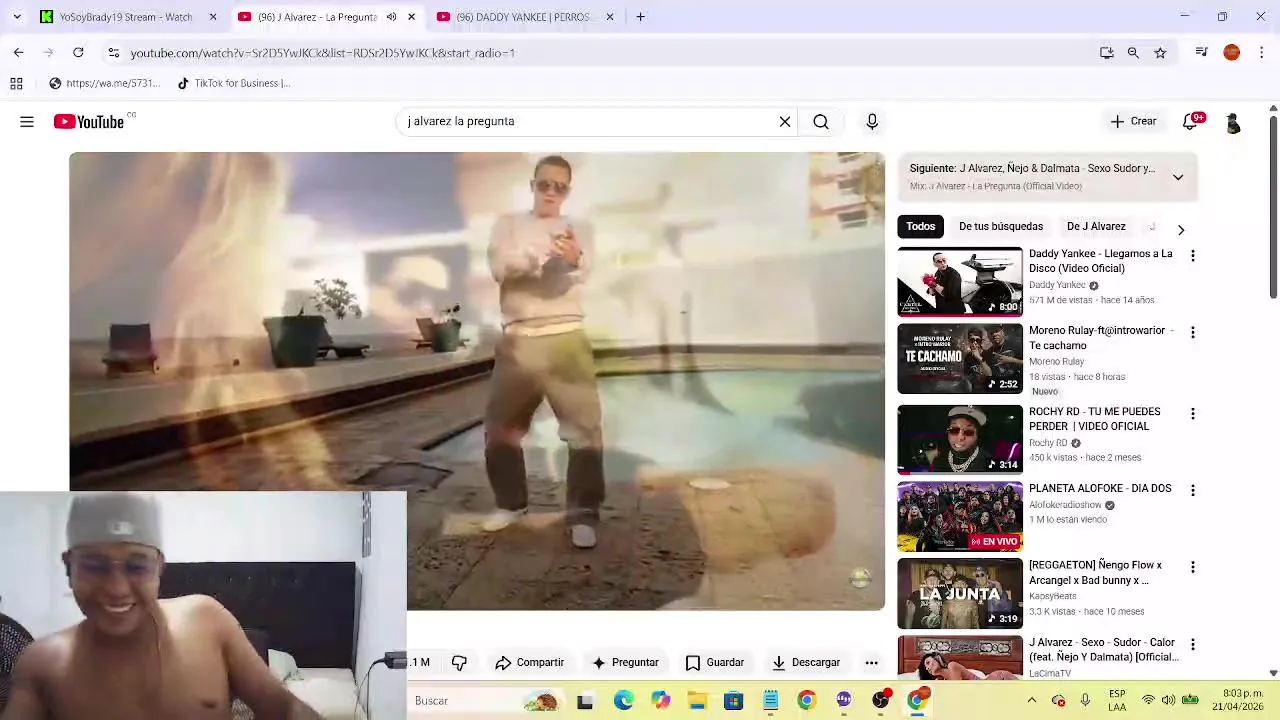Click the dislike thumbs-down button
This screenshot has width=1280, height=720.
[x=459, y=662]
